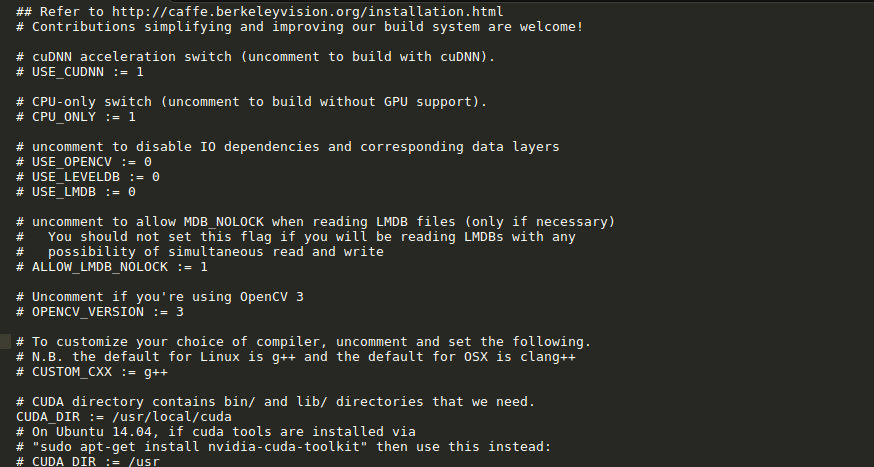Screen dimensions: 874x467
Task: Place cursor on the commented CUDA_DIR := /usr line
Action: coord(88,461)
